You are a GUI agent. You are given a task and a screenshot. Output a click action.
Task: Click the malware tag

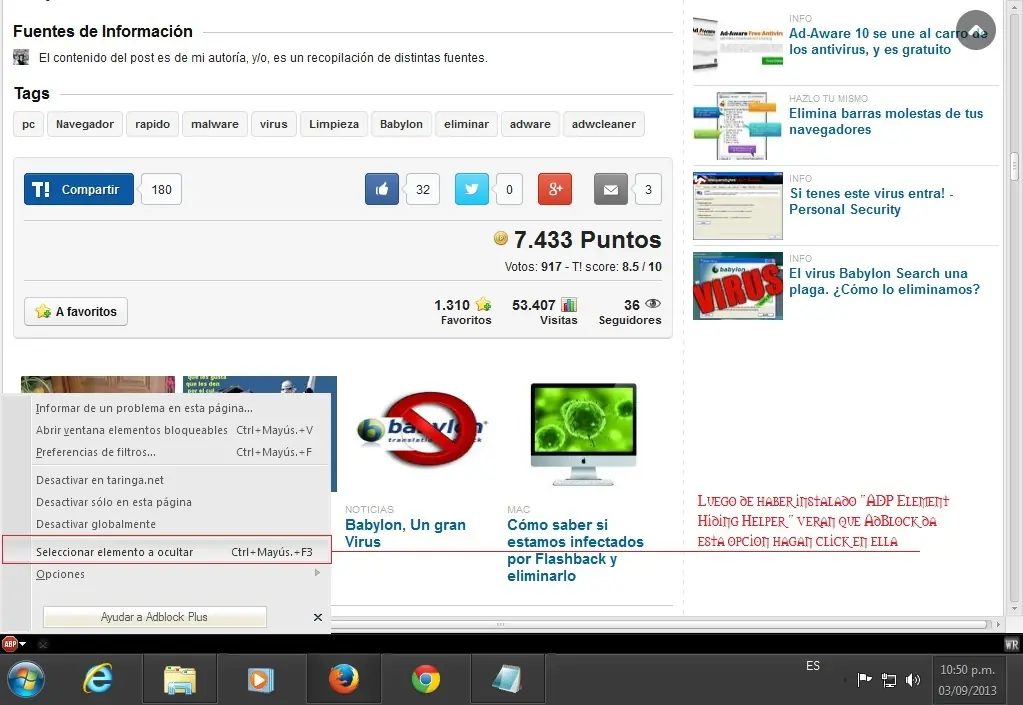[x=215, y=124]
